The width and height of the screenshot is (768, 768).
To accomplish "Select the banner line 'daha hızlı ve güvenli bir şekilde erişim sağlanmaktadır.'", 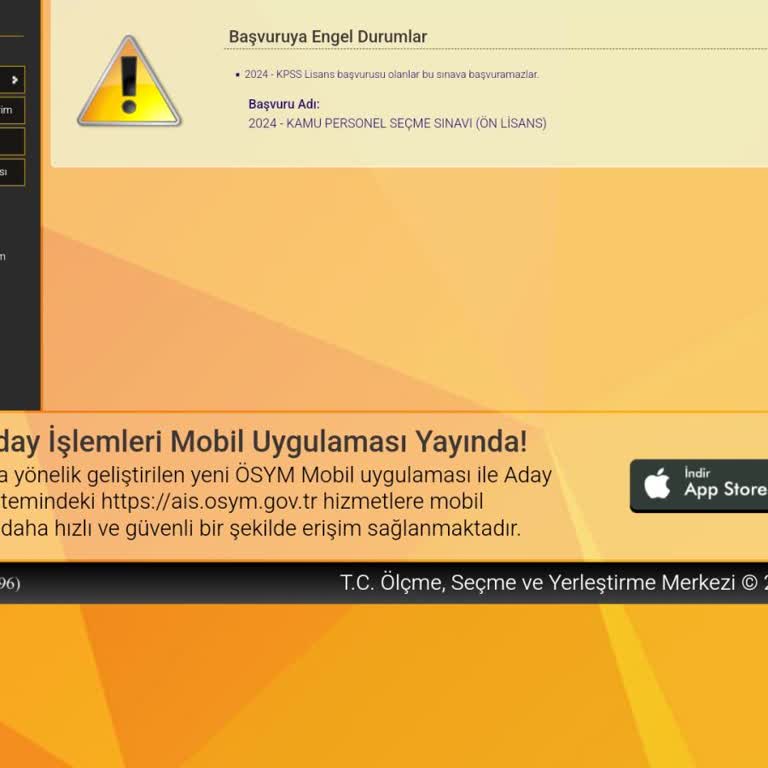I will 261,528.
